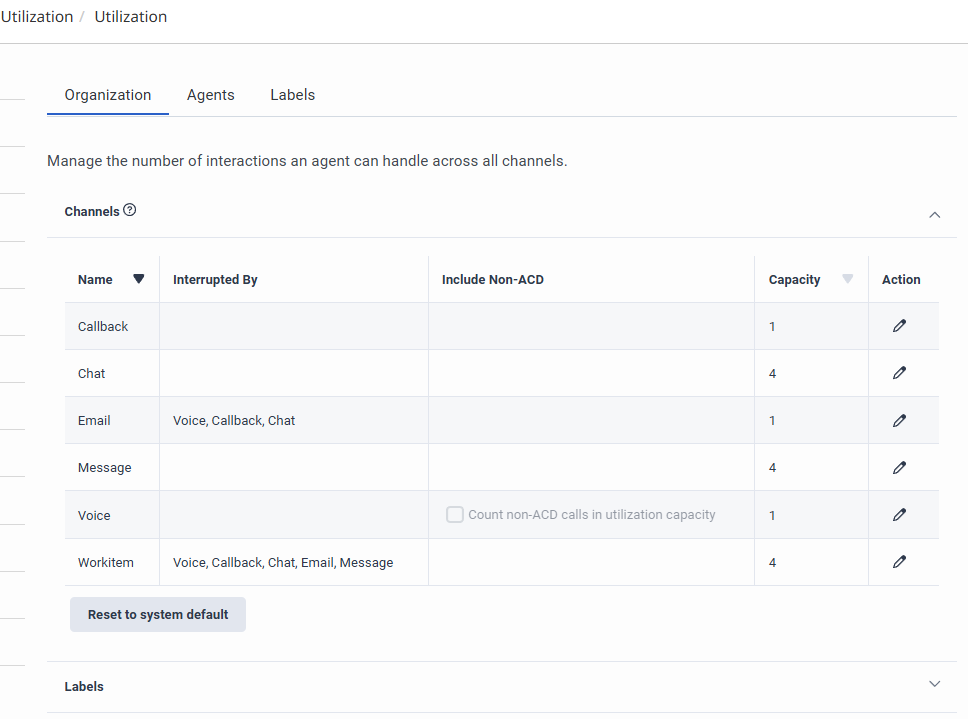Select the Organization tab

[x=108, y=95]
